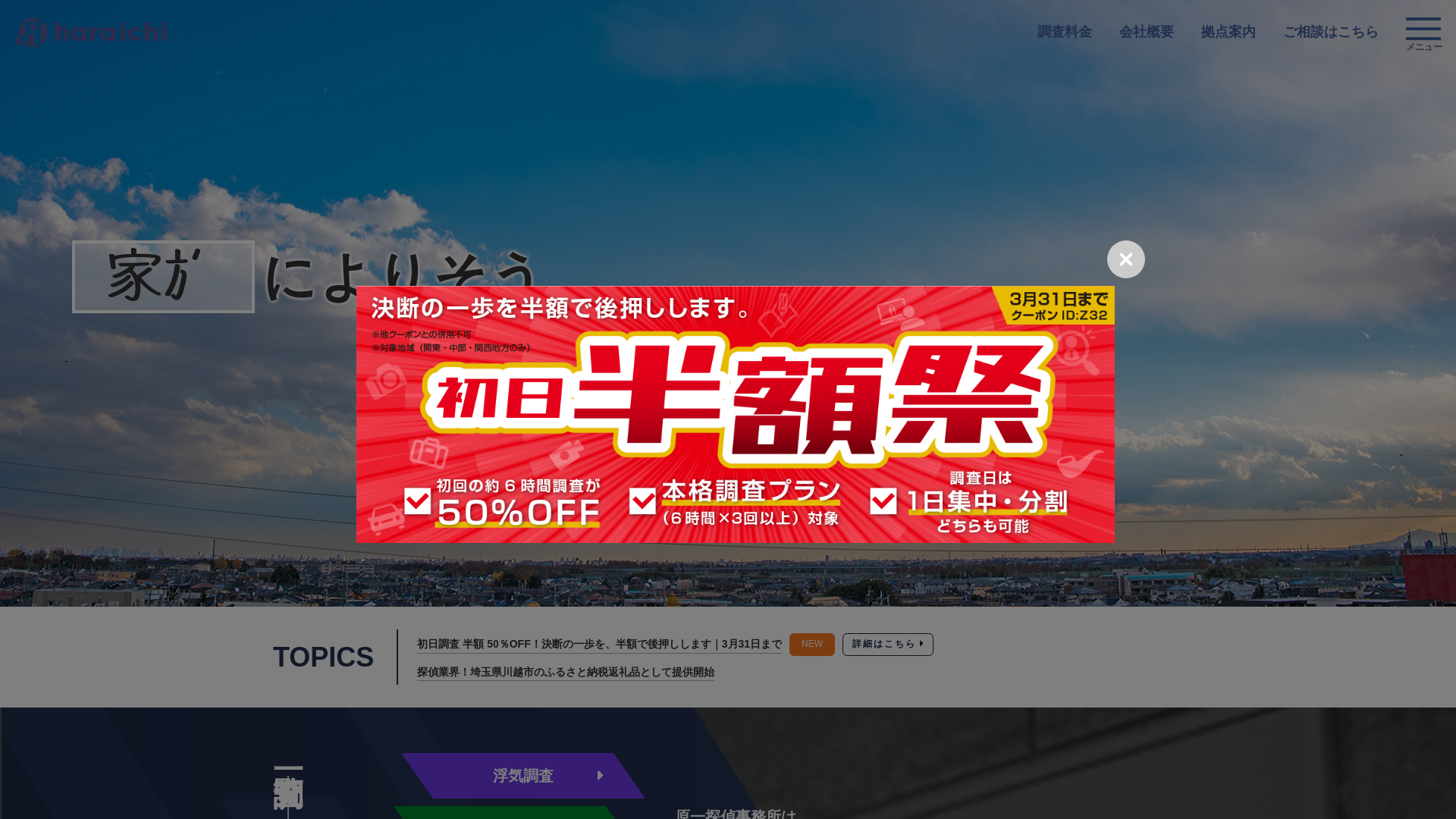Click the 50%OFF checkmark in banner
The height and width of the screenshot is (819, 1456).
pos(417,501)
